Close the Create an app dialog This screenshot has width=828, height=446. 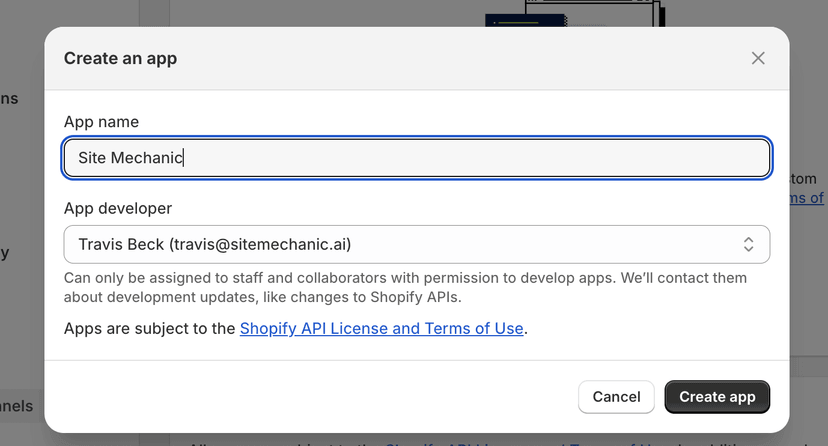(758, 58)
